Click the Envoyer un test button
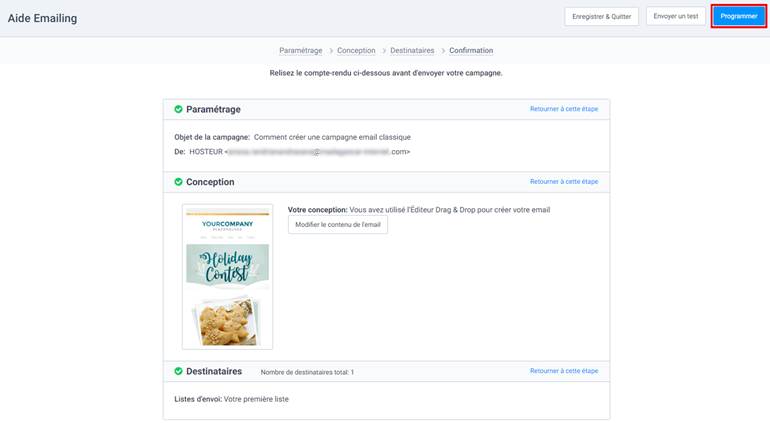Image resolution: width=770 pixels, height=423 pixels. click(675, 17)
